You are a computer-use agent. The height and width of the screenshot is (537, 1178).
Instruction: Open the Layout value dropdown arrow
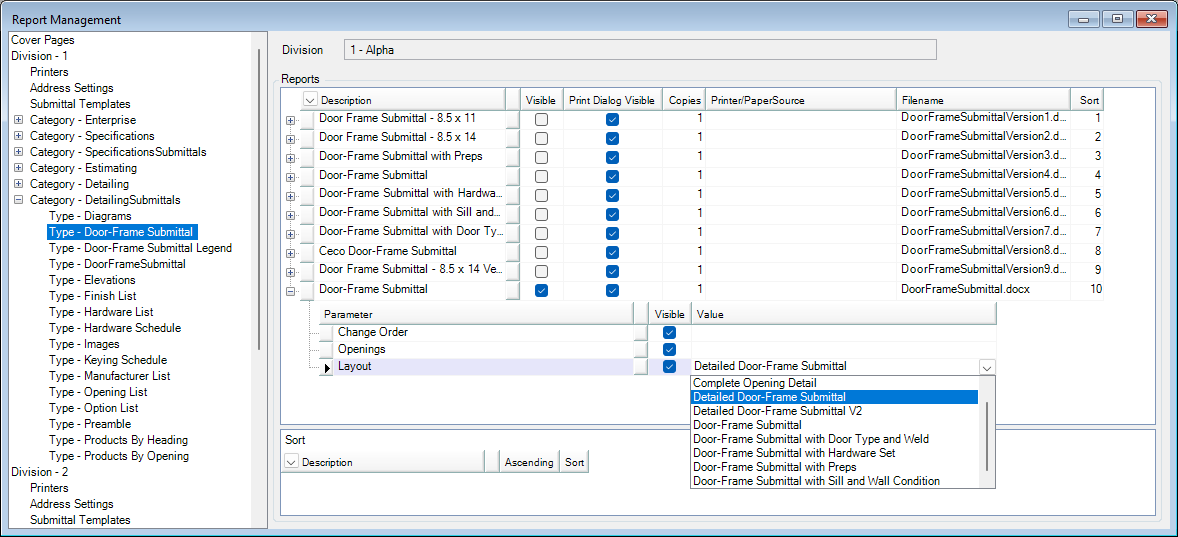pos(987,367)
